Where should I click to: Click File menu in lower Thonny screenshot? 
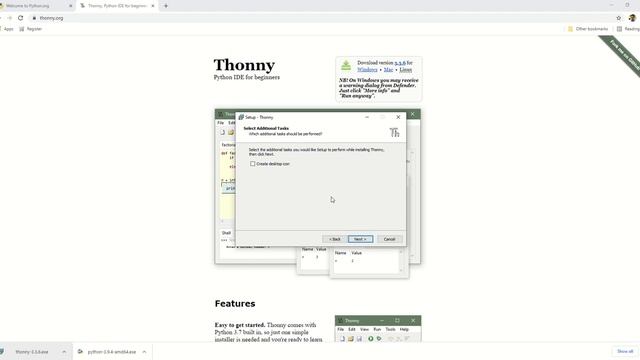tap(340, 329)
